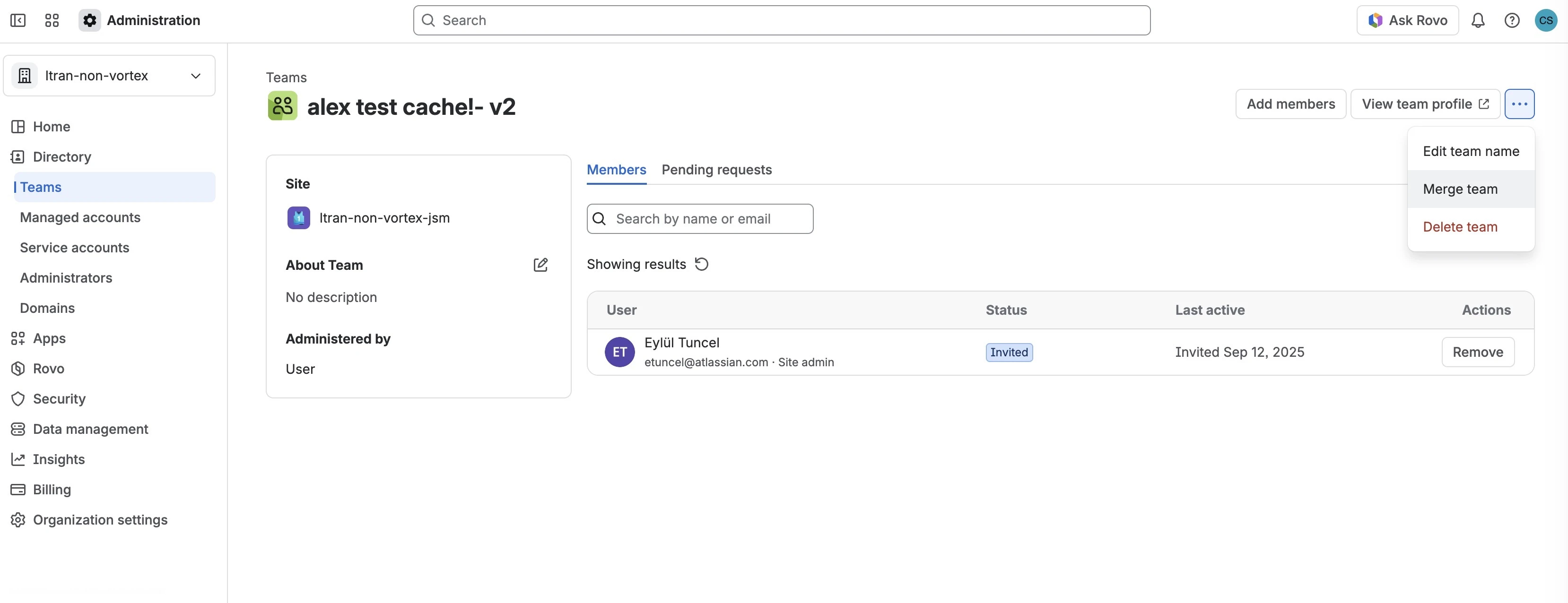Click the top Search field
Image resolution: width=1568 pixels, height=603 pixels.
coord(782,20)
